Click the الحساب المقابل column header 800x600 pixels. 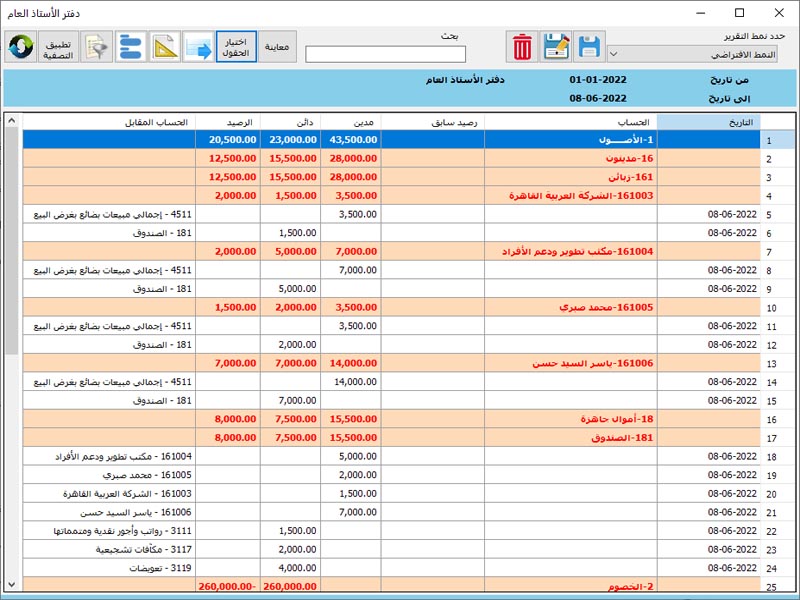[110, 122]
